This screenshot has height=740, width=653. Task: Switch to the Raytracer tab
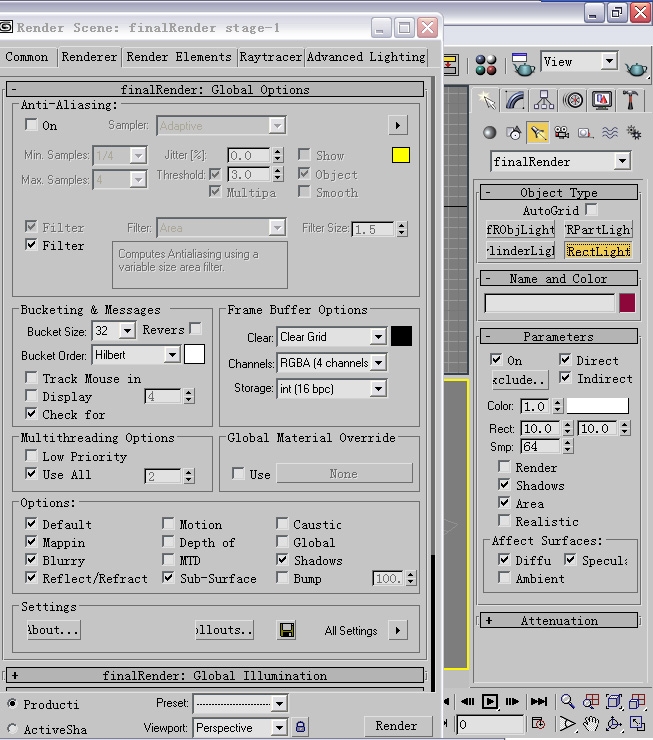(271, 57)
